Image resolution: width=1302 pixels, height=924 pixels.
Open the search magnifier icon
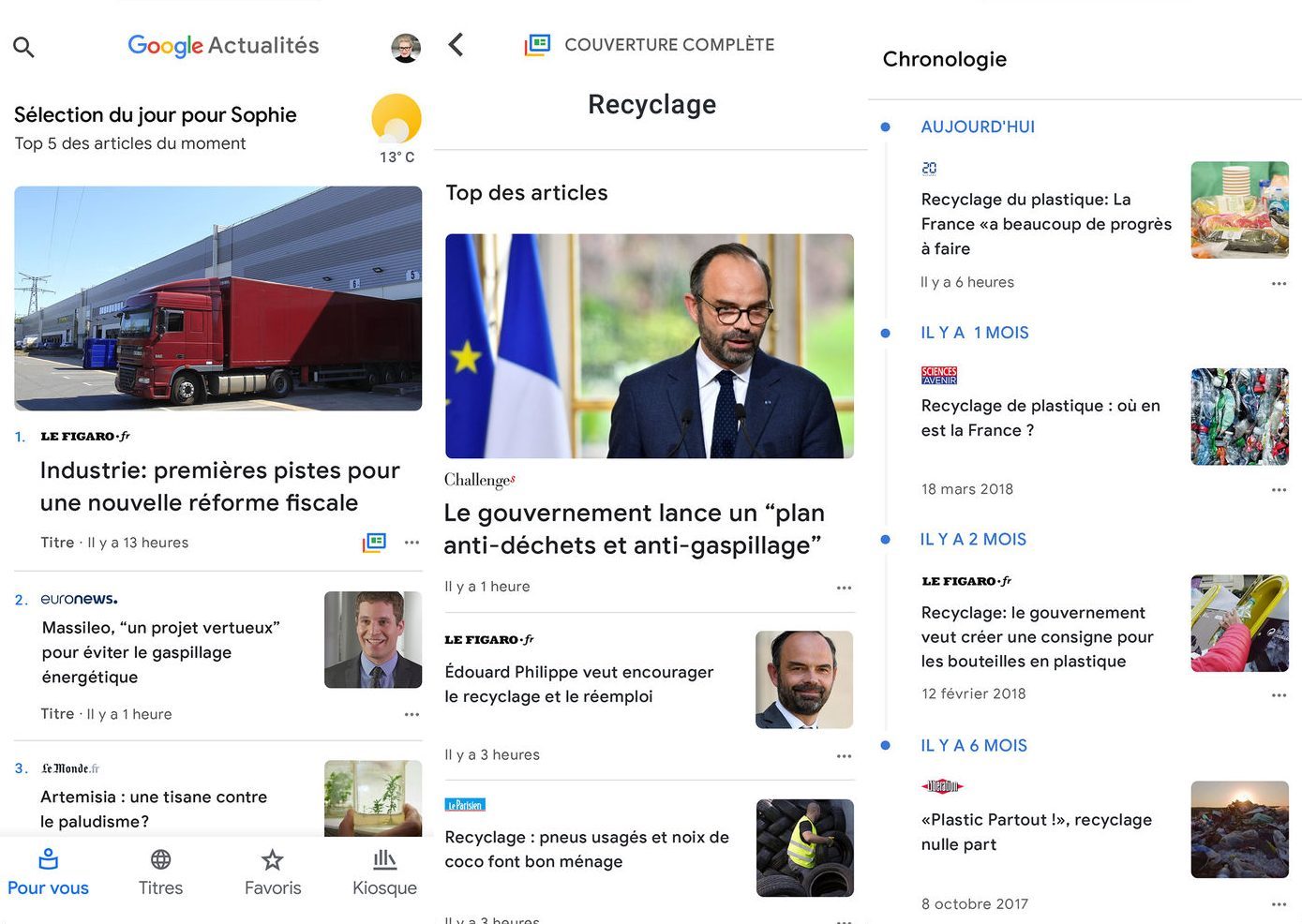pos(23,47)
